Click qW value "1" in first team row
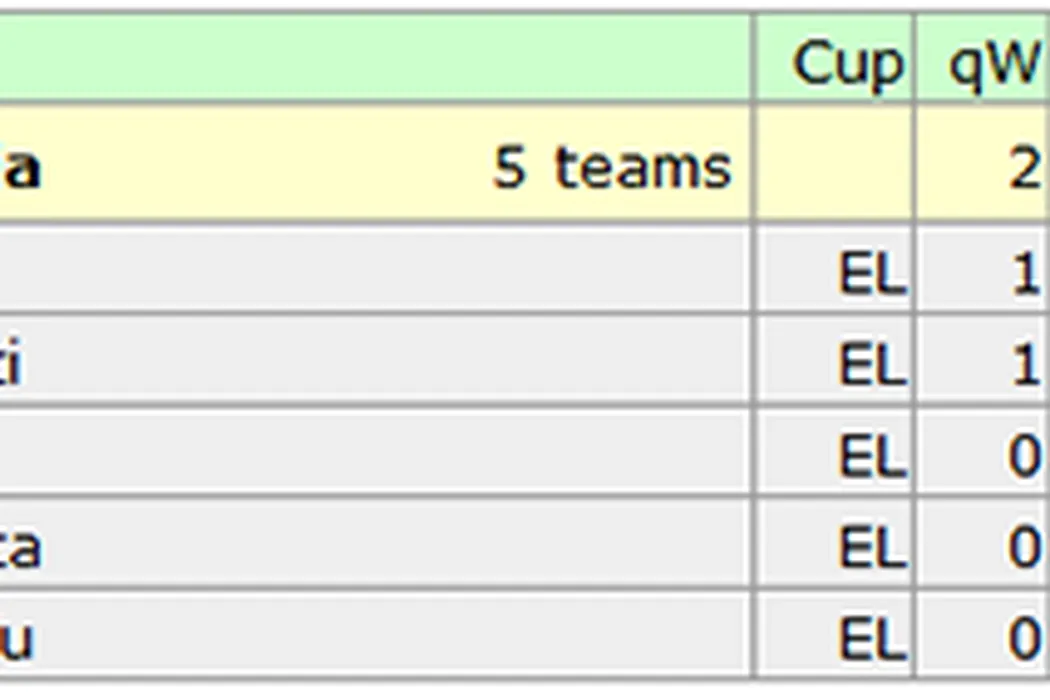 pyautogui.click(x=1025, y=274)
